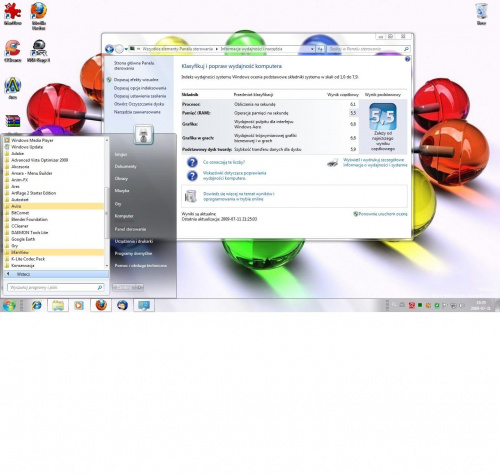The width and height of the screenshot is (500, 474).
Task: Select the Control Panel taskbar button
Action: pyautogui.click(x=144, y=305)
